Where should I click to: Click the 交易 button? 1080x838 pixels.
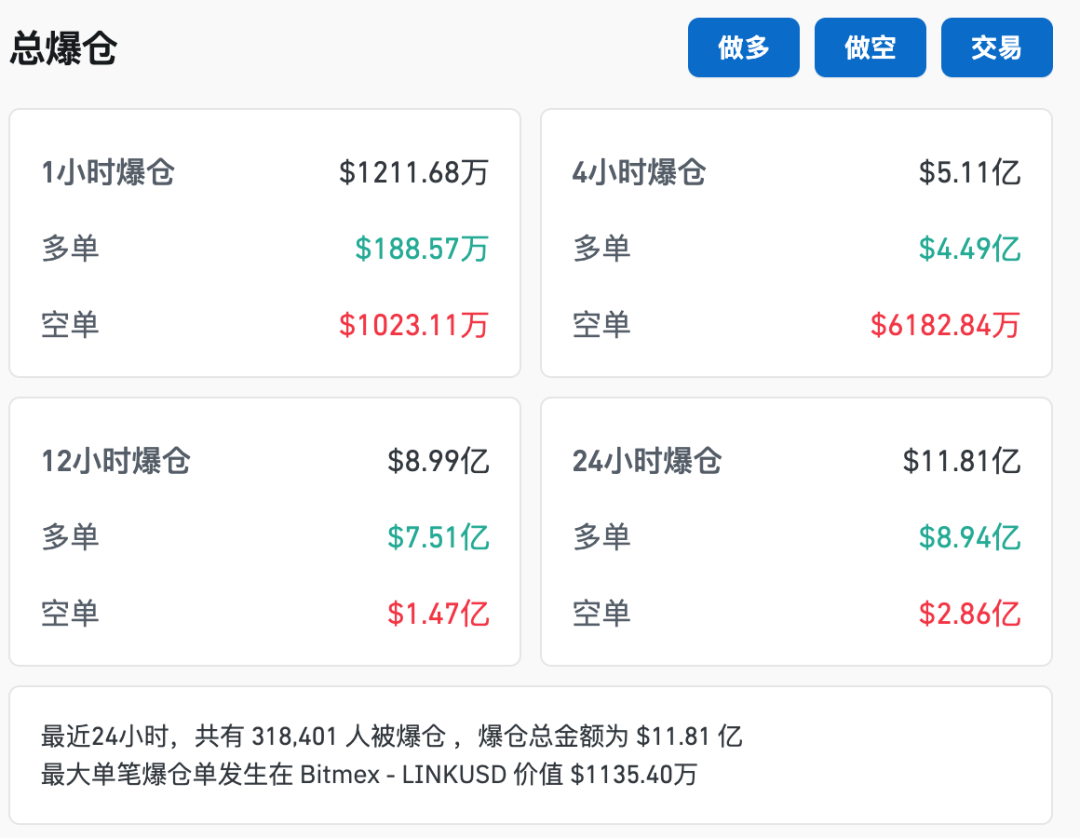[x=996, y=47]
